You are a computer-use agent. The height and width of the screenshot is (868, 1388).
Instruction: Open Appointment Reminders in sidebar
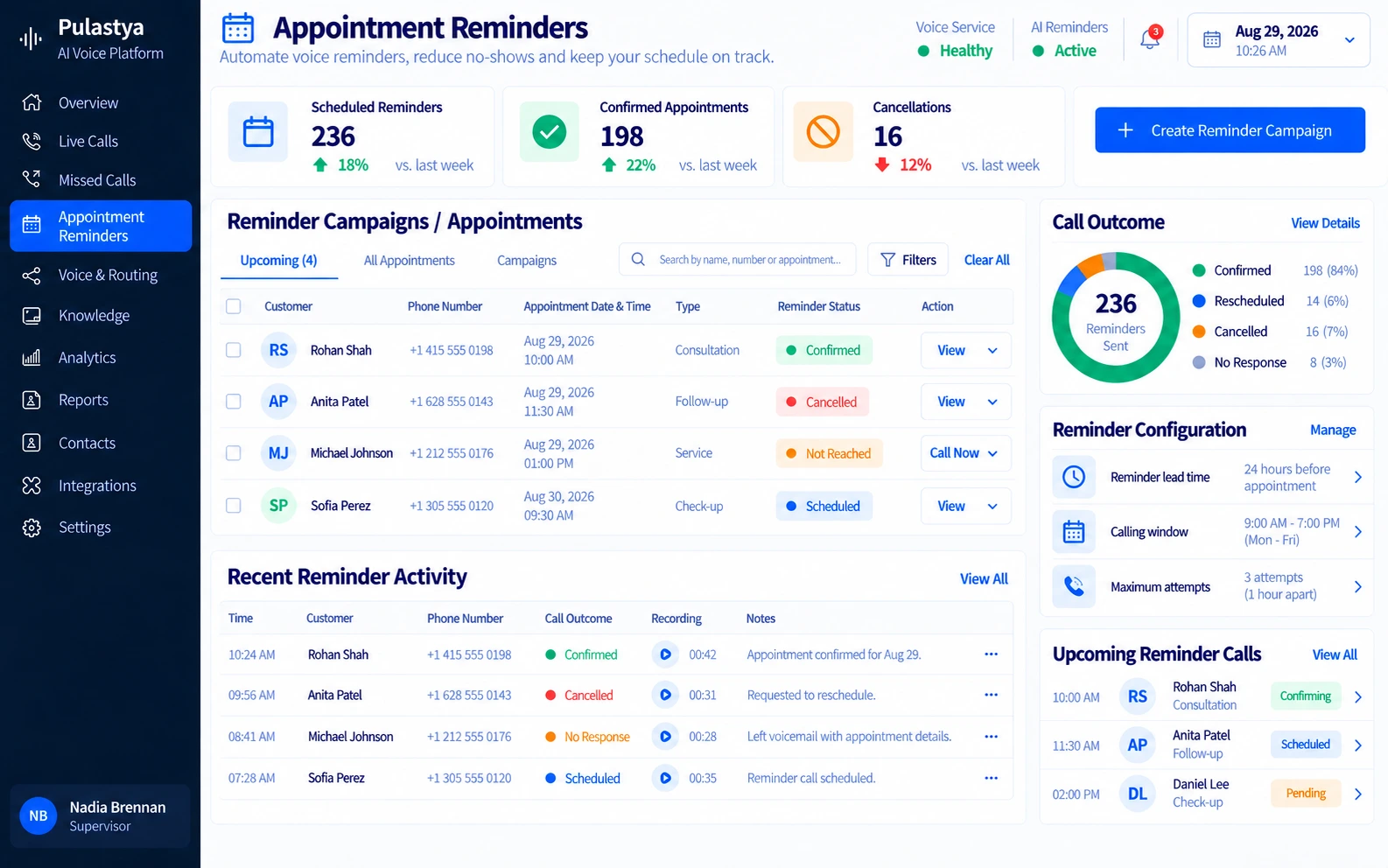(x=101, y=226)
